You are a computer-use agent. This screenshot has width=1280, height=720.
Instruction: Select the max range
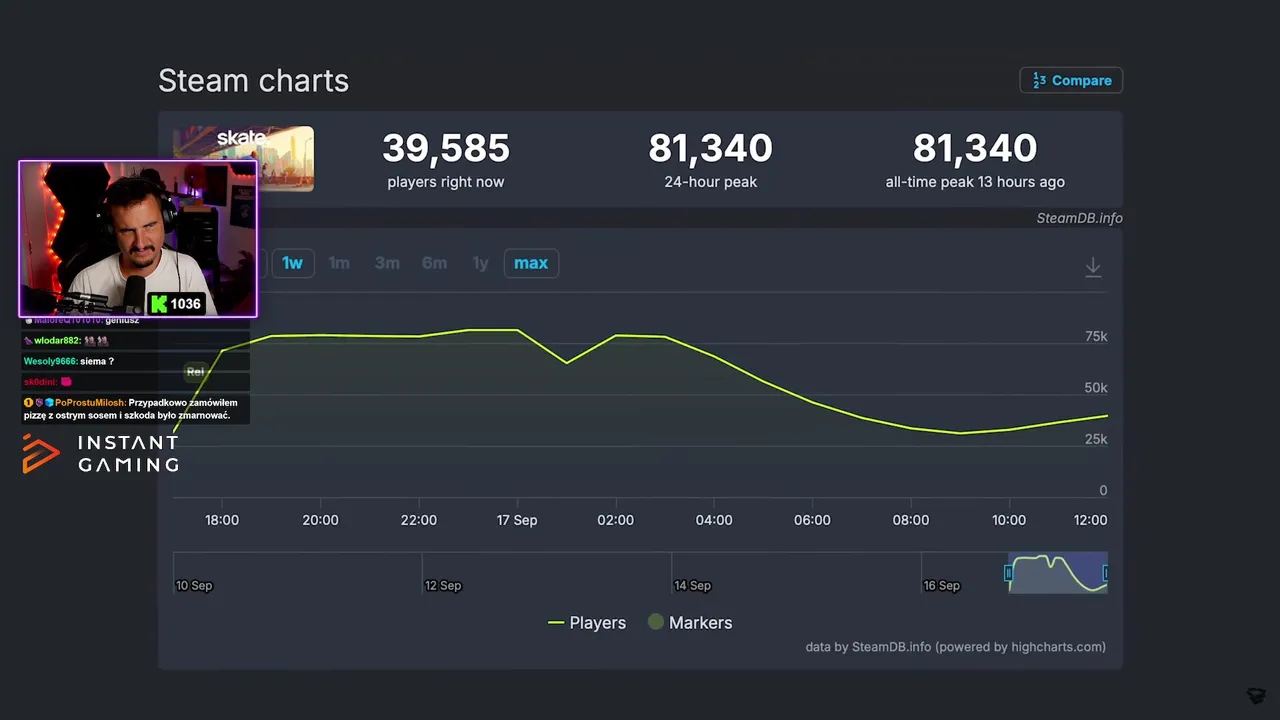click(x=531, y=263)
